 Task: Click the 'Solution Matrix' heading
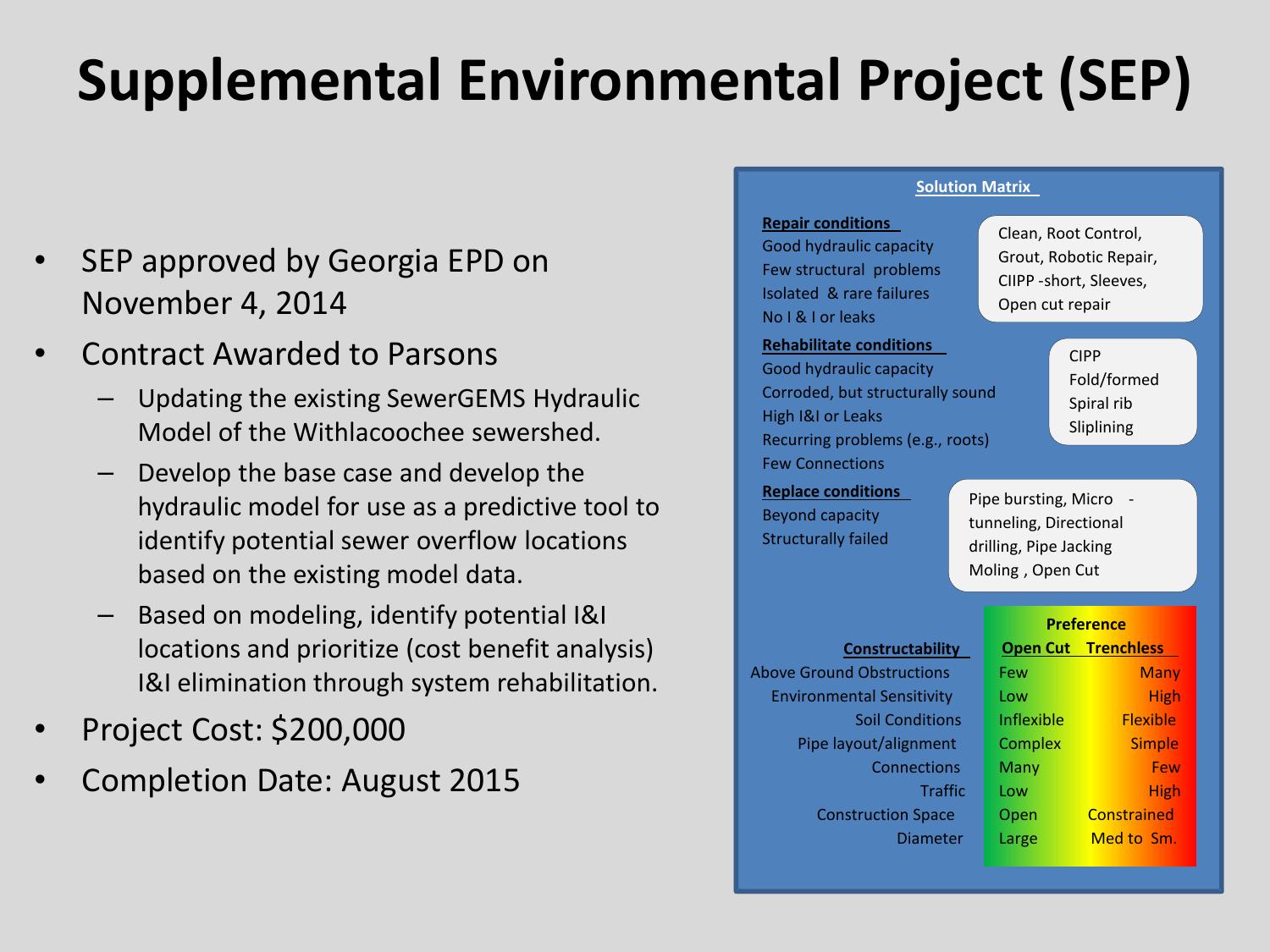974,187
